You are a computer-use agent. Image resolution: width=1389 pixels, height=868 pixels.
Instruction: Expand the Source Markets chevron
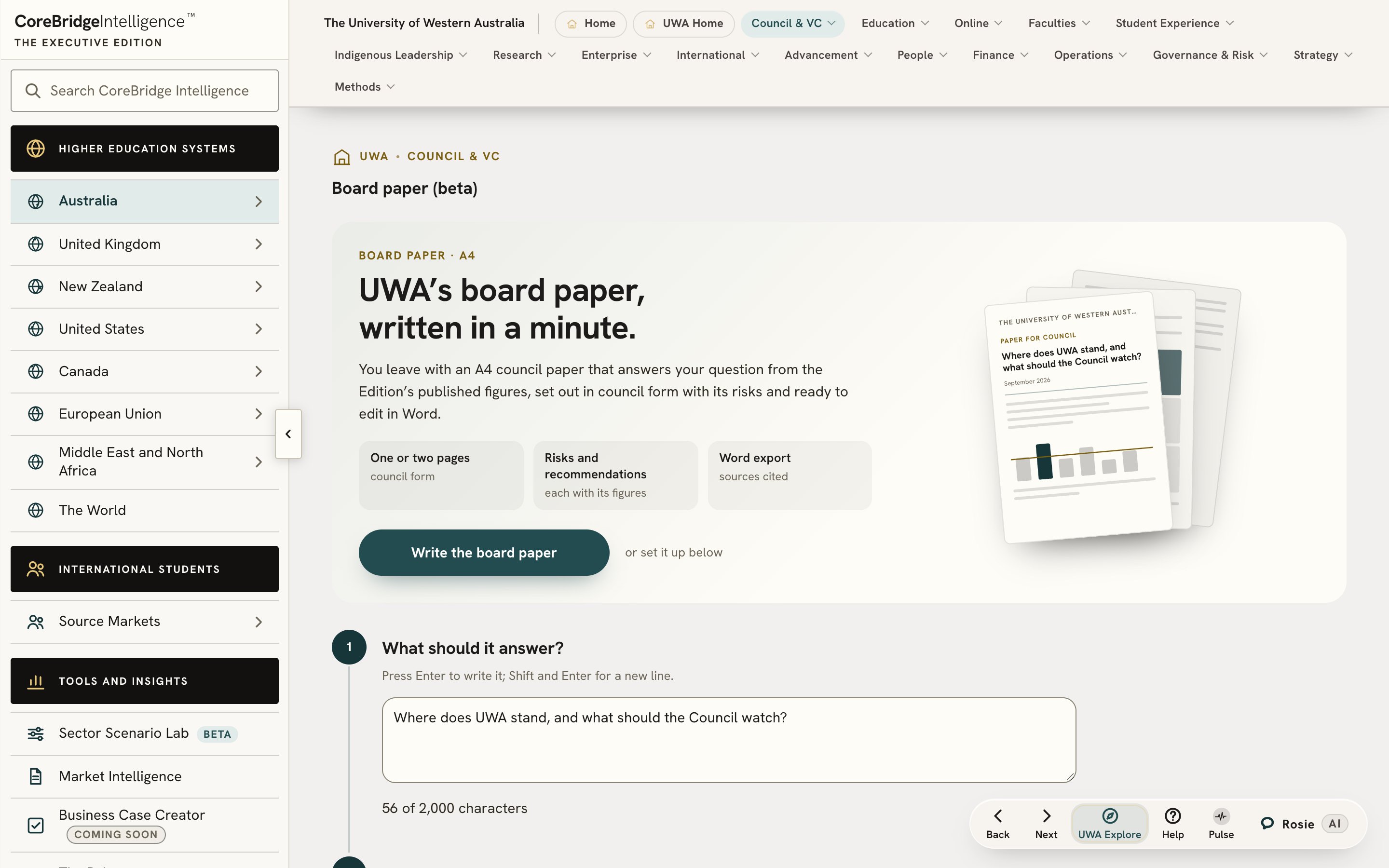pos(259,622)
